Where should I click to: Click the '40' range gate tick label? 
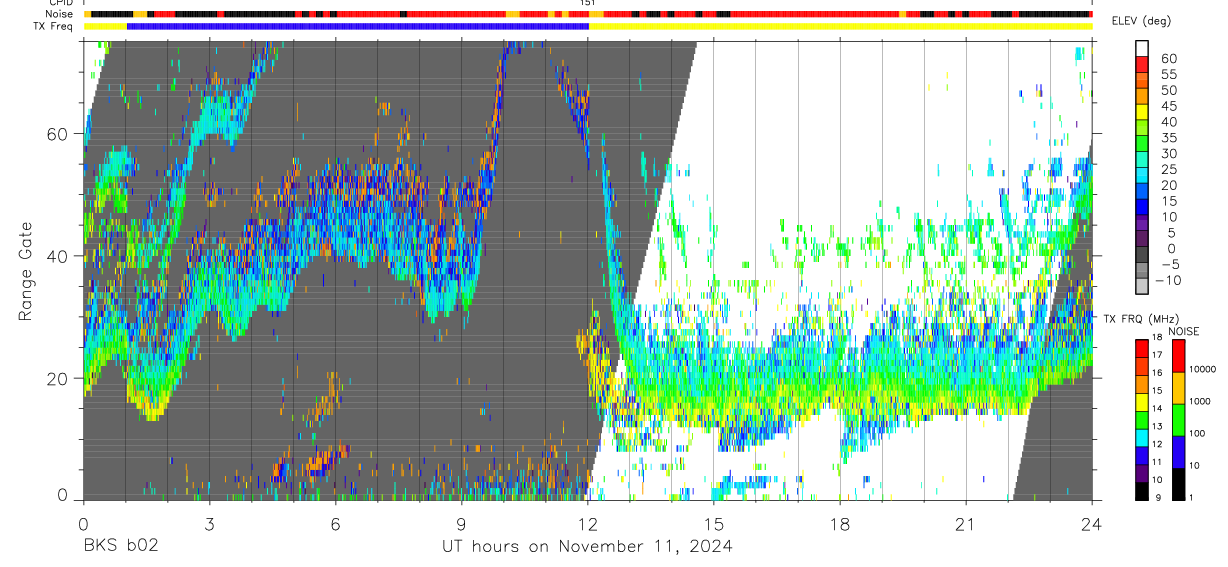[57, 256]
